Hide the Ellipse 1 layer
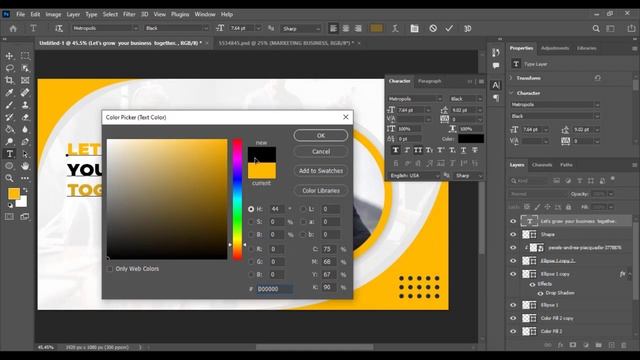The width and height of the screenshot is (640, 360). coord(513,305)
